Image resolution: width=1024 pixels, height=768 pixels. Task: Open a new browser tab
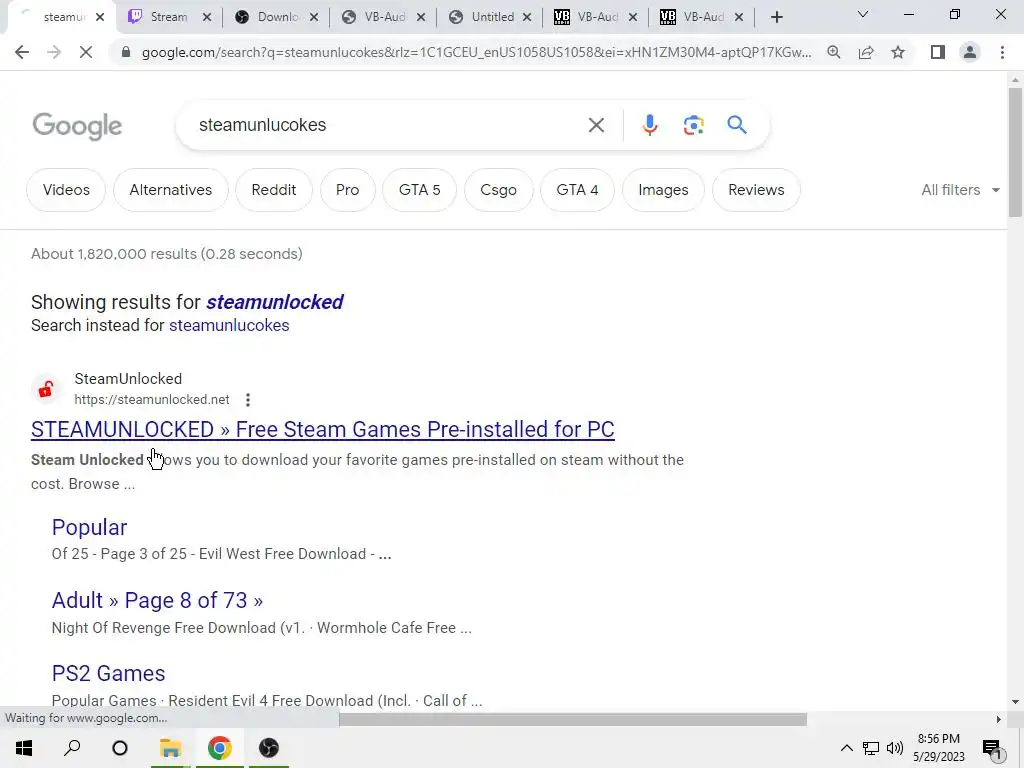point(776,17)
